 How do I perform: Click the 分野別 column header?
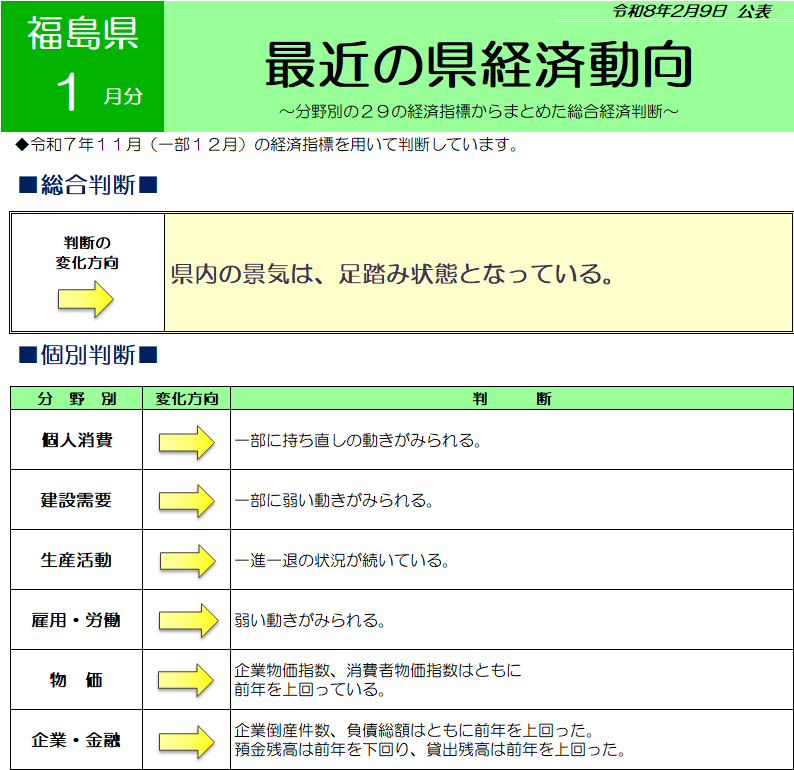pyautogui.click(x=76, y=399)
